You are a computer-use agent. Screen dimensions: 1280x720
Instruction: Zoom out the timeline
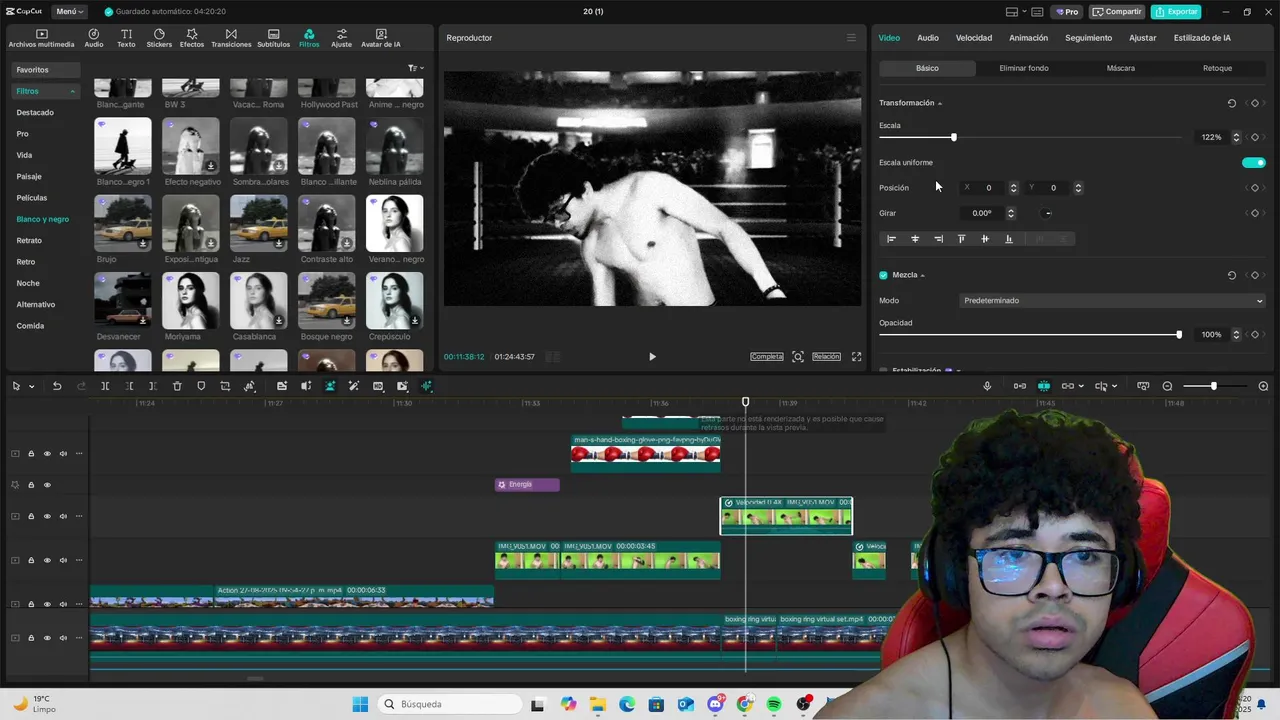pos(1167,386)
